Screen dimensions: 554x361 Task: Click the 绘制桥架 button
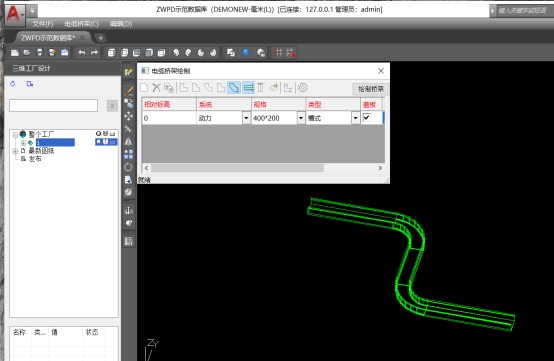pos(371,89)
